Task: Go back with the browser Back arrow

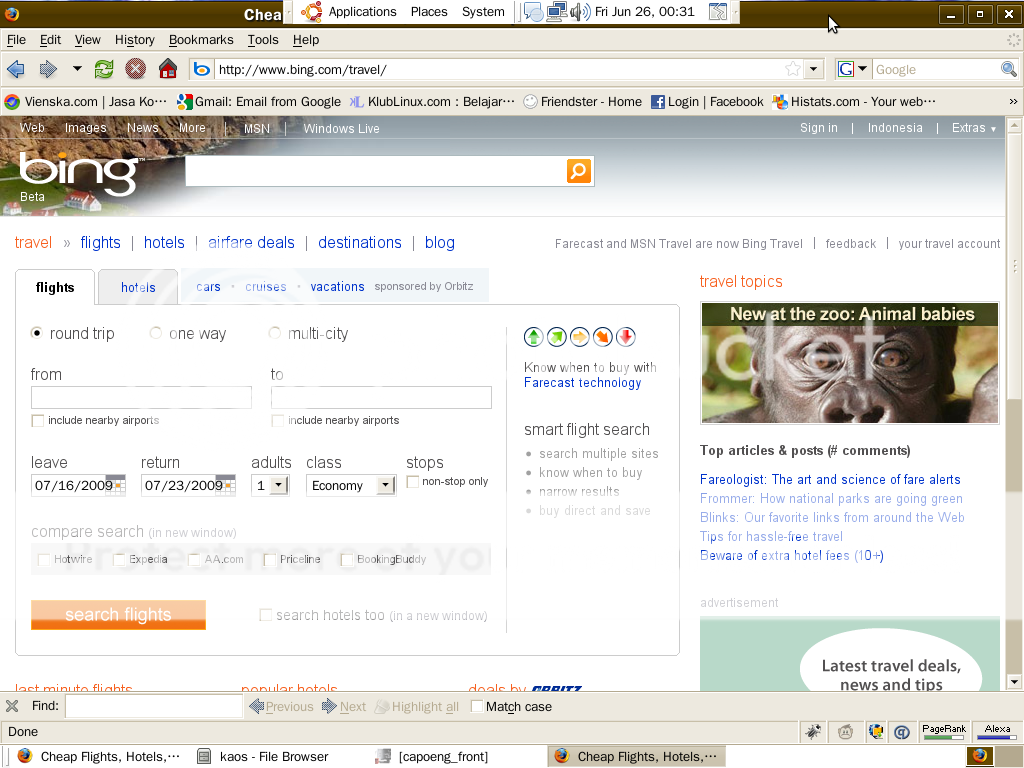Action: tap(16, 69)
